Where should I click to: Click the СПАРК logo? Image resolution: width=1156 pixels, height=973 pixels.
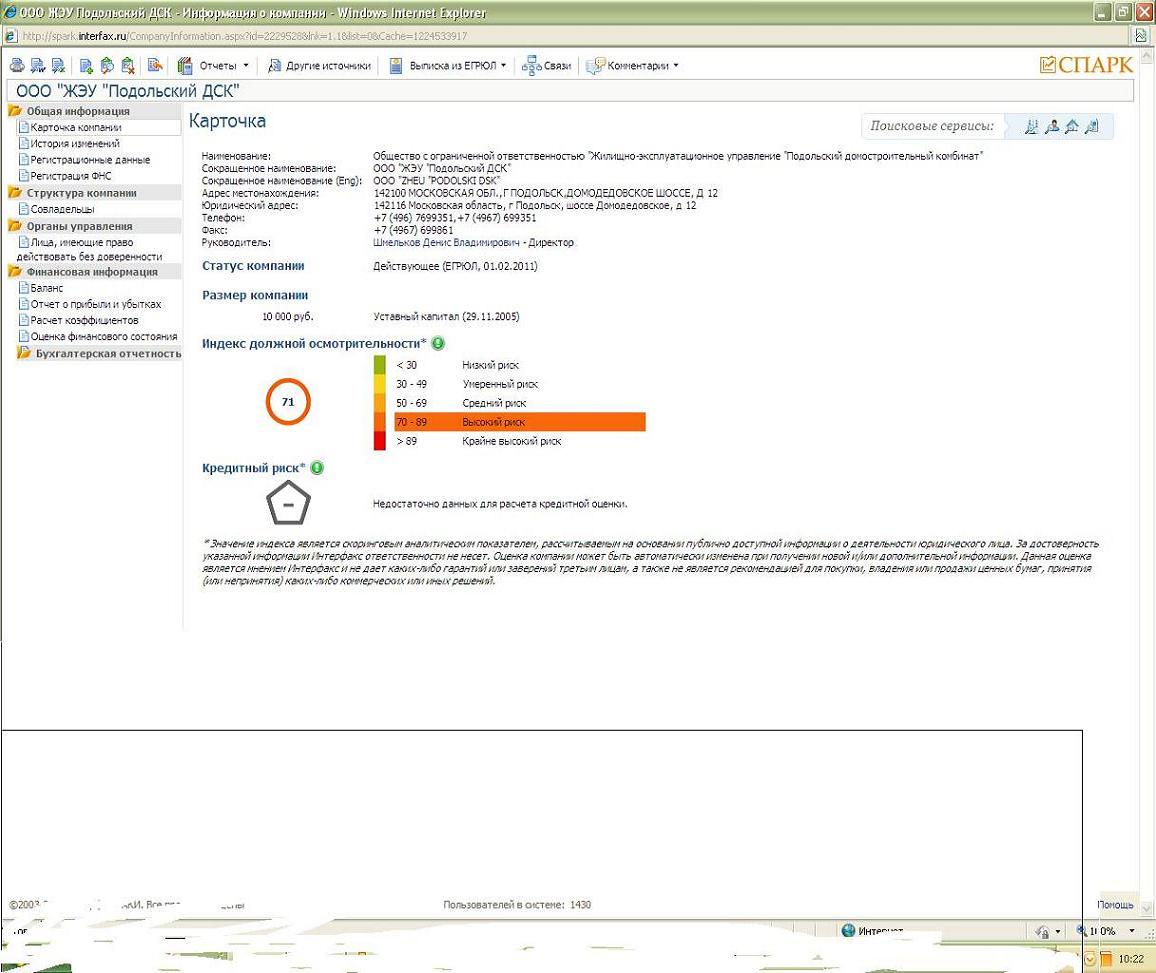(1086, 65)
